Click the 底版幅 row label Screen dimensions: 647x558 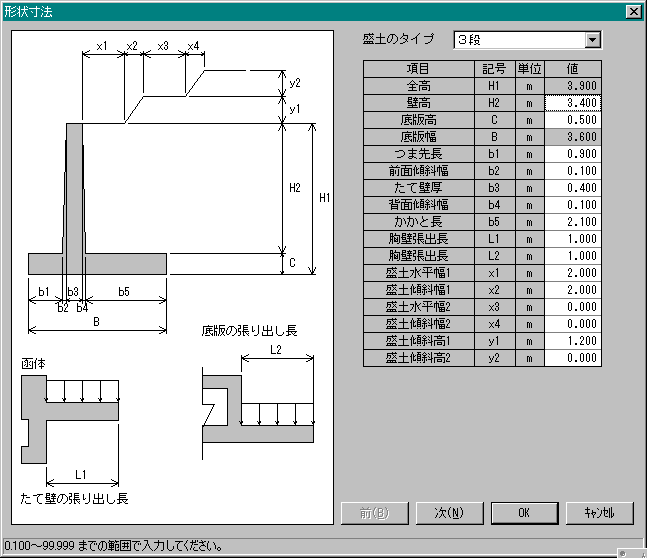[419, 137]
